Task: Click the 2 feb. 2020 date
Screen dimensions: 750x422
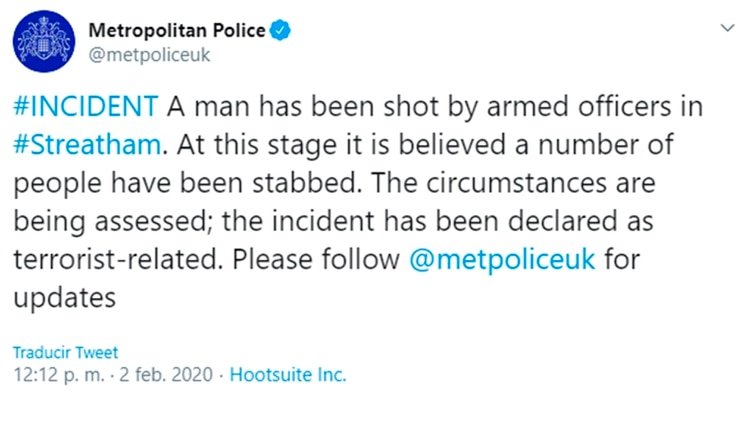Action: click(166, 375)
